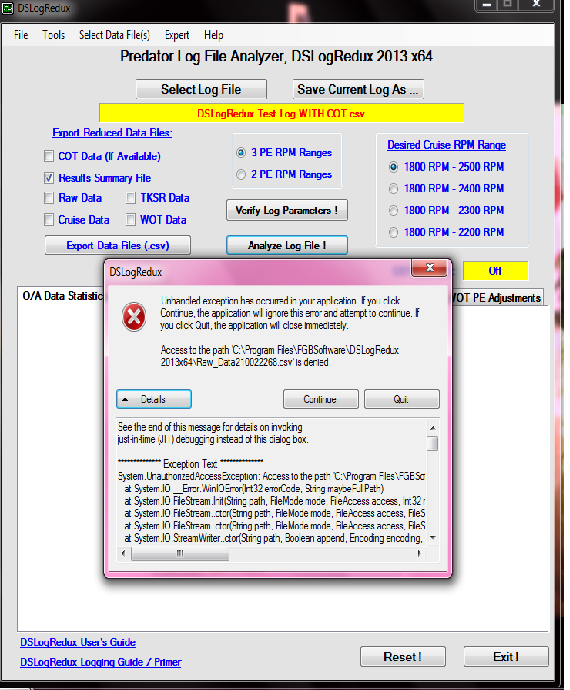Image resolution: width=570 pixels, height=690 pixels.
Task: Choose 1800 RPM - 2200 RPM cruise range
Action: pyautogui.click(x=393, y=232)
